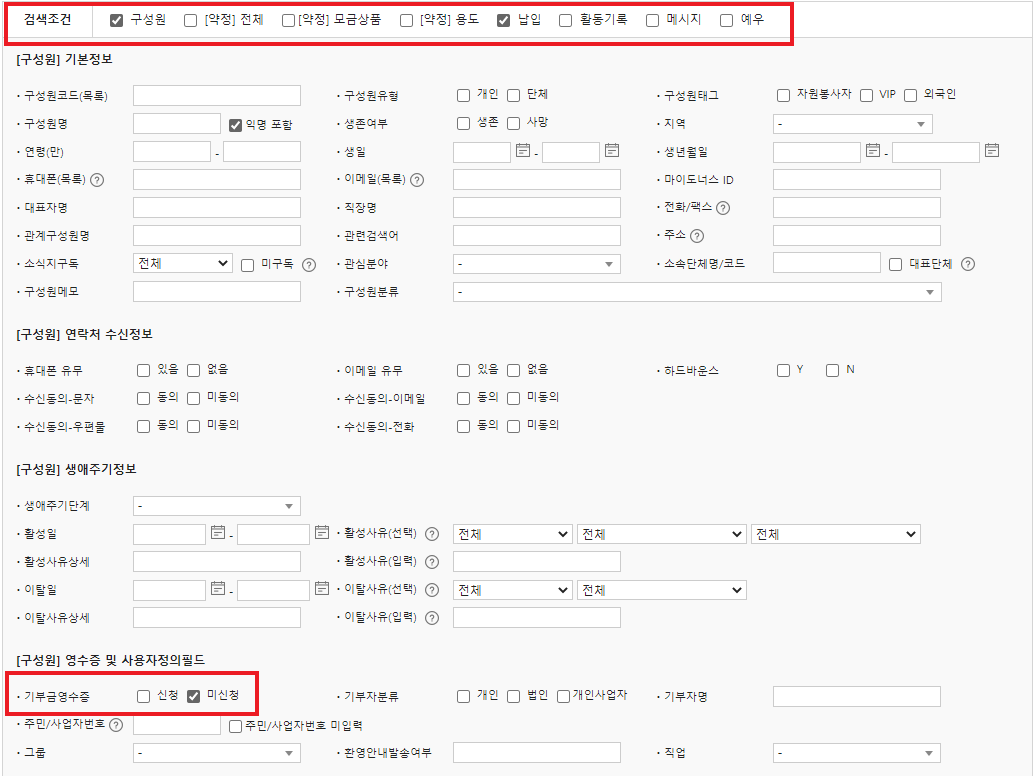Open calendar picker for 활성일 start date
Image resolution: width=1036 pixels, height=776 pixels.
tap(218, 533)
